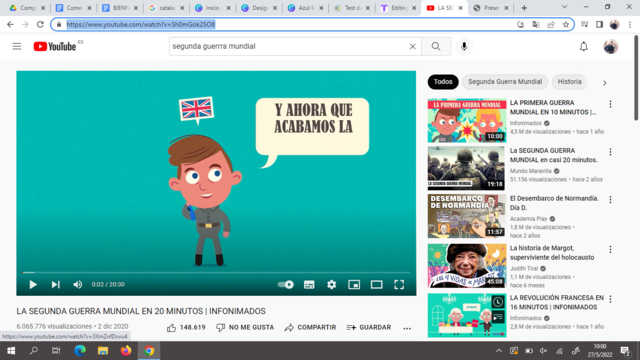
Task: Click the search magnifier button
Action: click(436, 46)
